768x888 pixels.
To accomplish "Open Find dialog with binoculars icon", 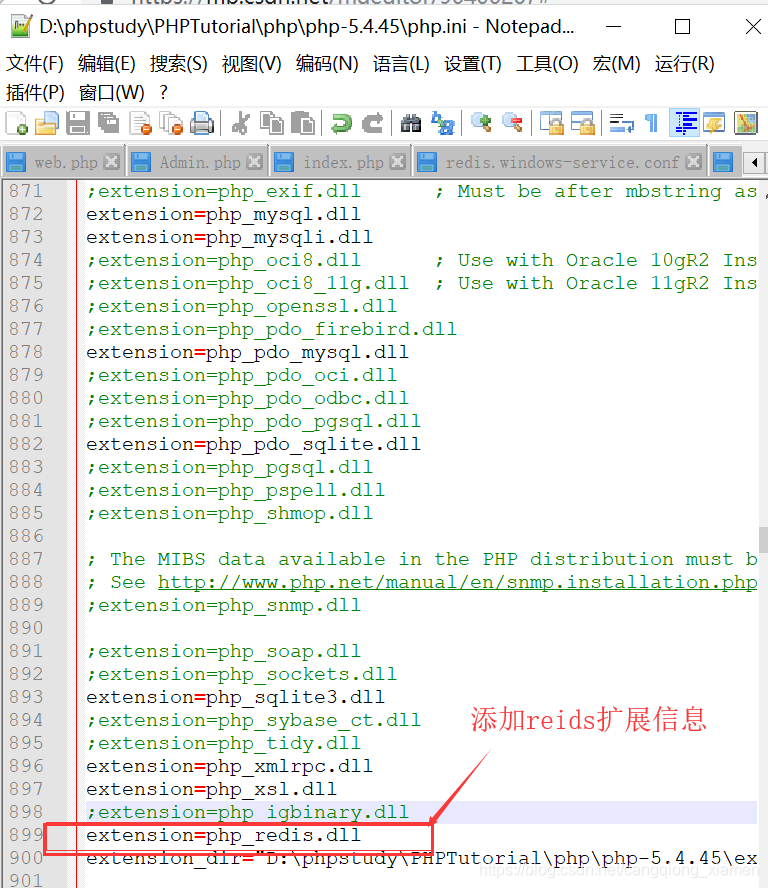I will pyautogui.click(x=411, y=123).
